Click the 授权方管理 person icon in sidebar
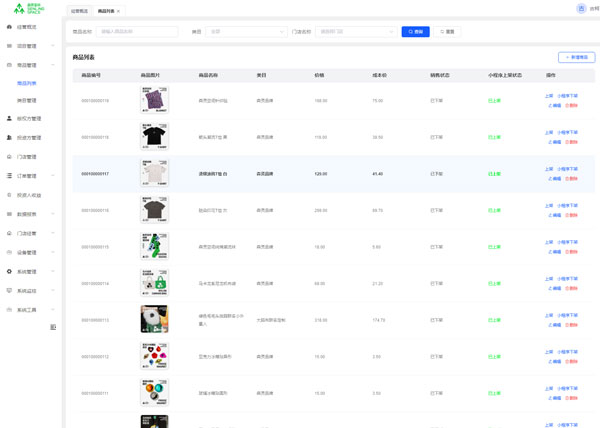Image resolution: width=600 pixels, height=428 pixels. [10, 118]
